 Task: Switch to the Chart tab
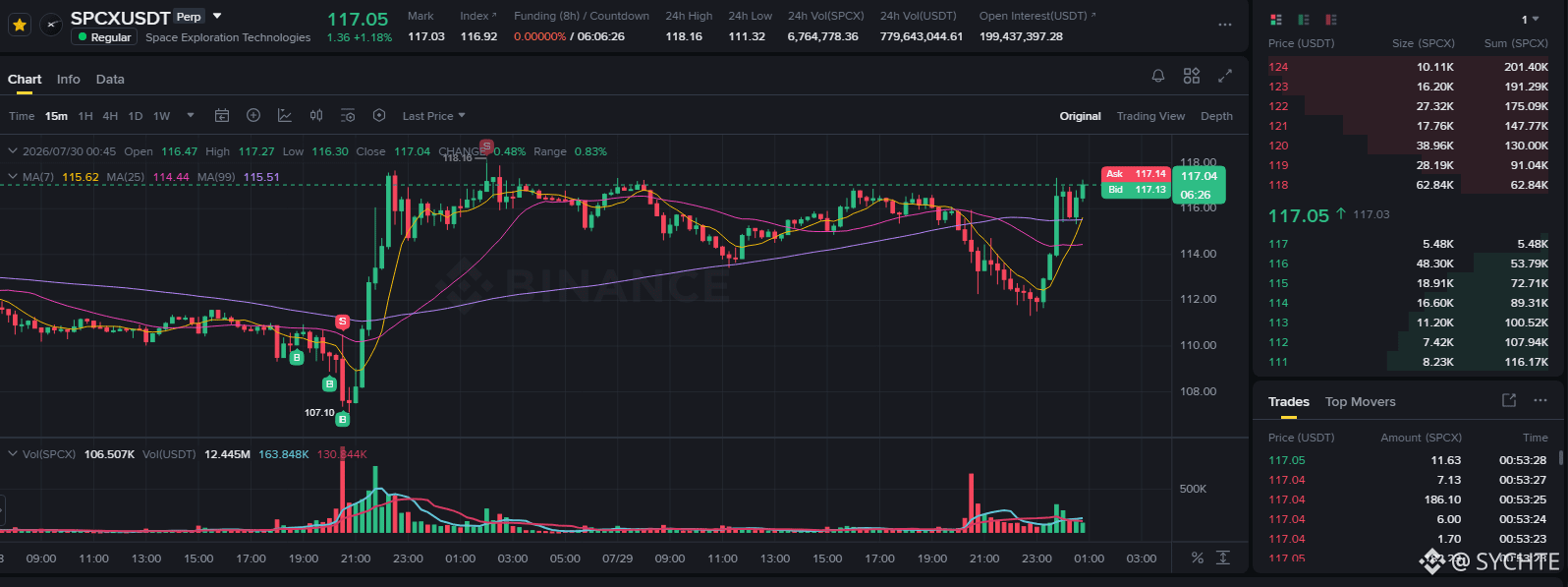click(x=25, y=79)
